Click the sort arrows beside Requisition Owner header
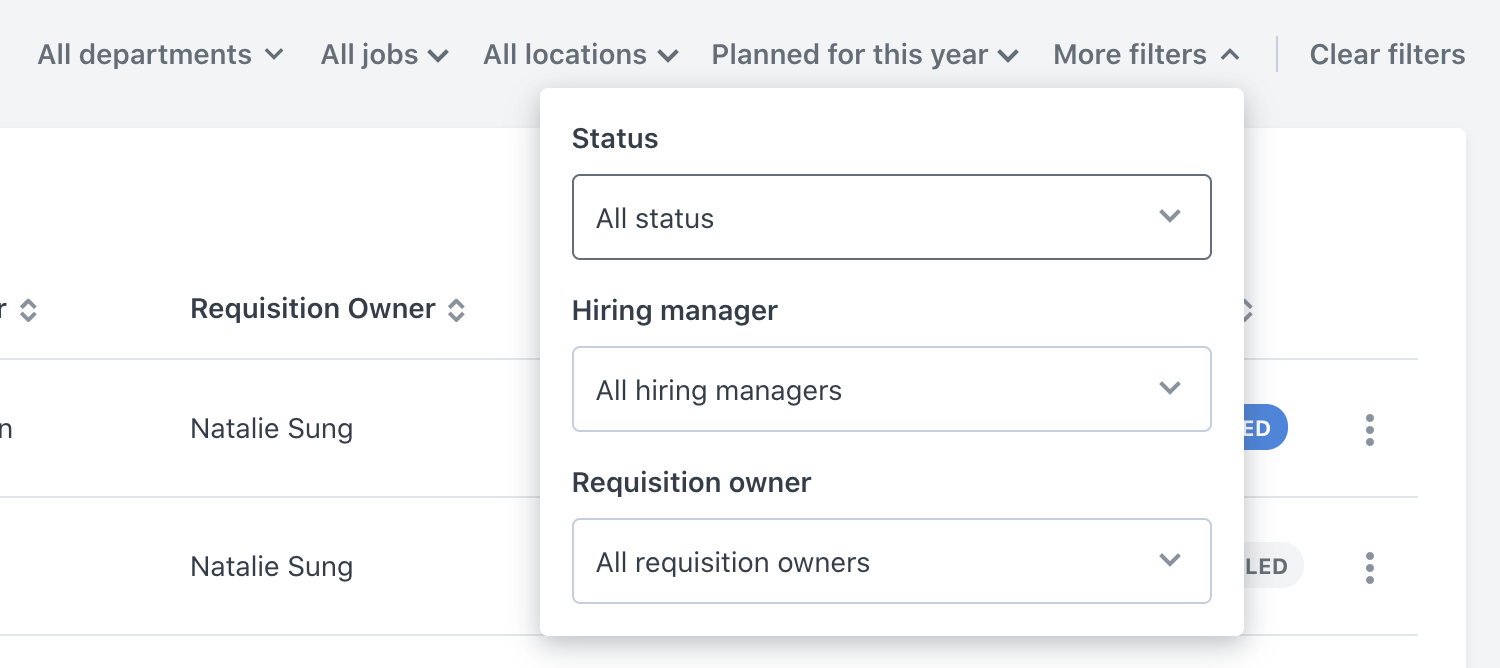This screenshot has width=1500, height=668. pyautogui.click(x=456, y=310)
